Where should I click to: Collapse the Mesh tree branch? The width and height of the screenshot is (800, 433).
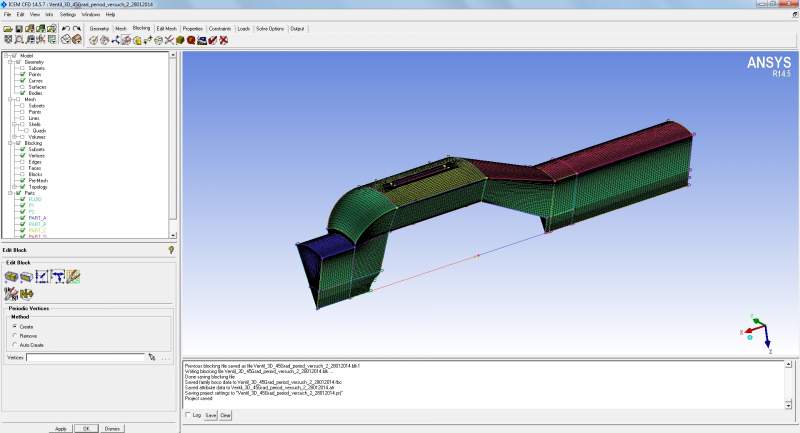[10, 99]
